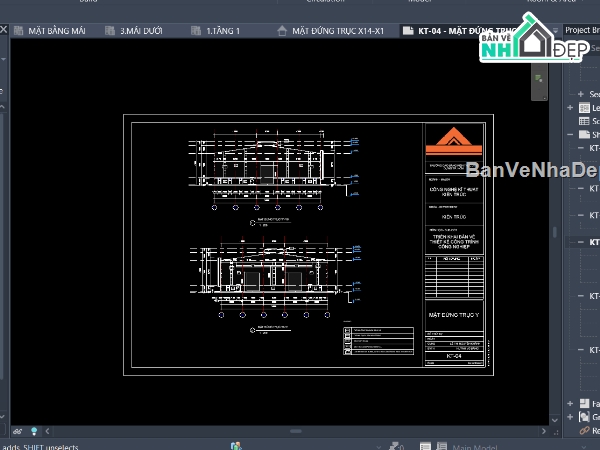Toggle the Reveal Hidden Elements lightbulb icon

pyautogui.click(x=34, y=431)
